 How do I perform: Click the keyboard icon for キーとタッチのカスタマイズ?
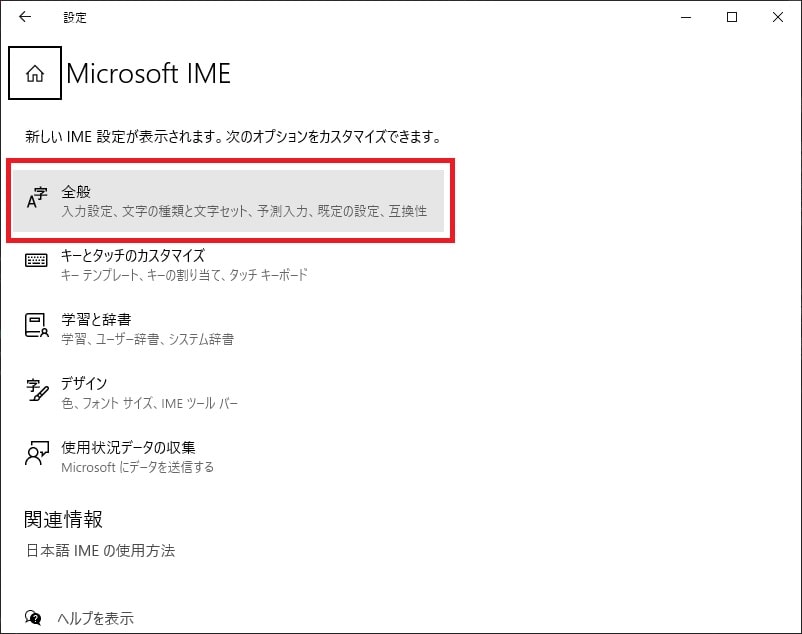pyautogui.click(x=36, y=260)
